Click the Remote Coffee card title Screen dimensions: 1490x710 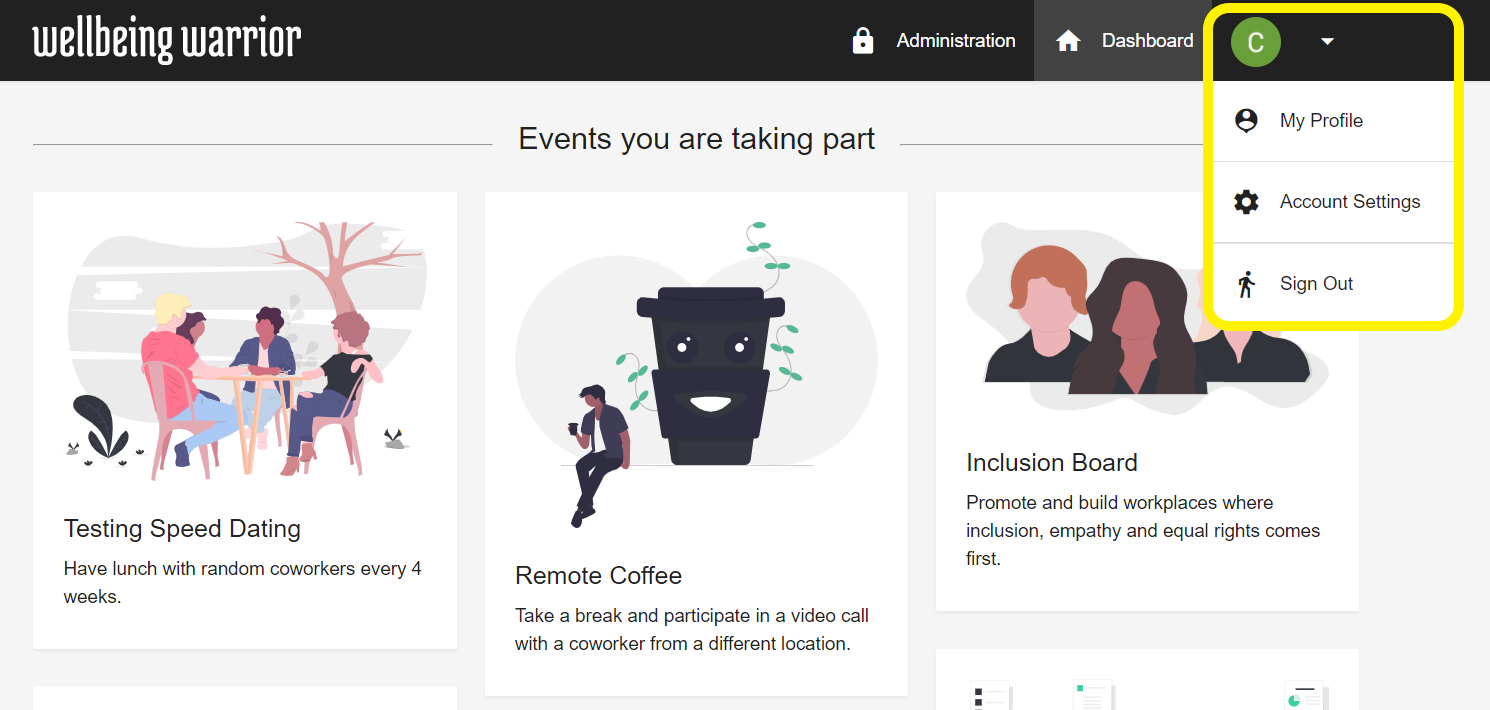[x=598, y=576]
